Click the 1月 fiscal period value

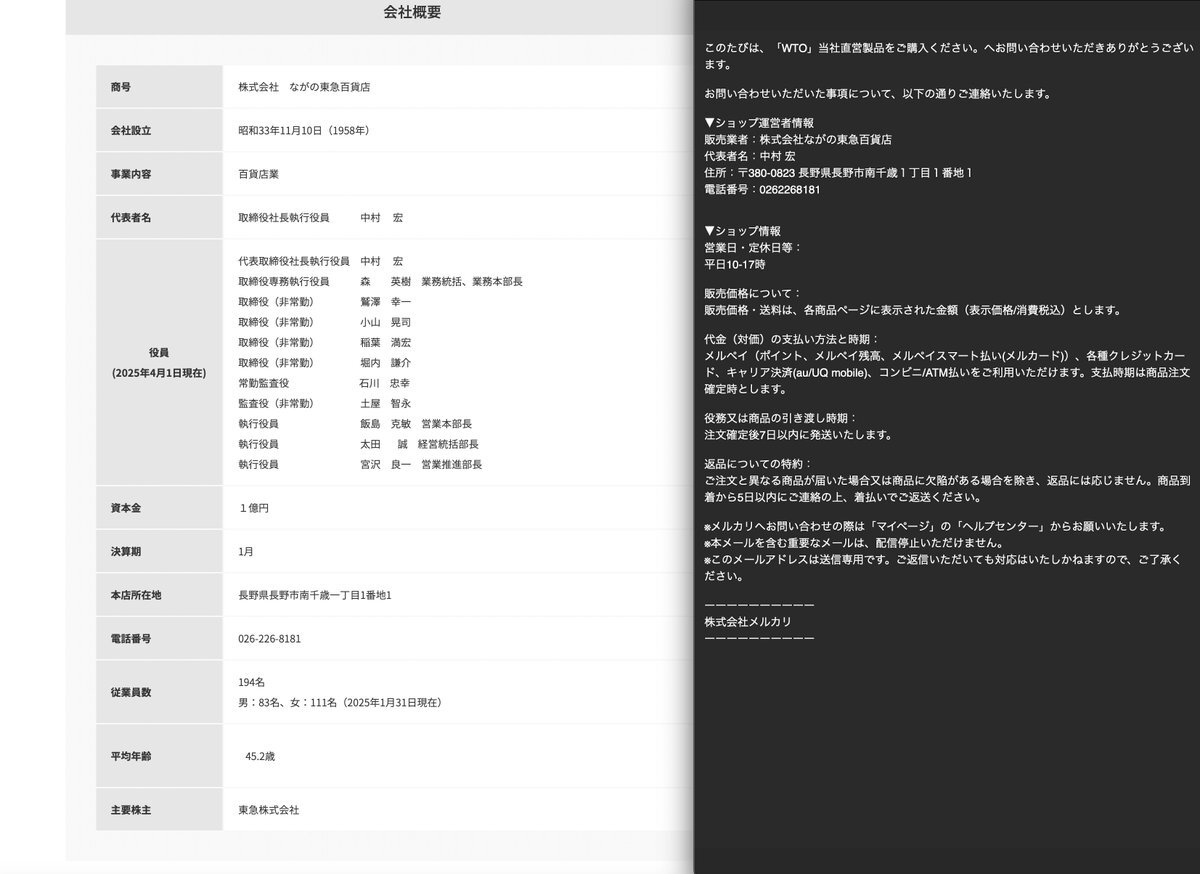246,552
